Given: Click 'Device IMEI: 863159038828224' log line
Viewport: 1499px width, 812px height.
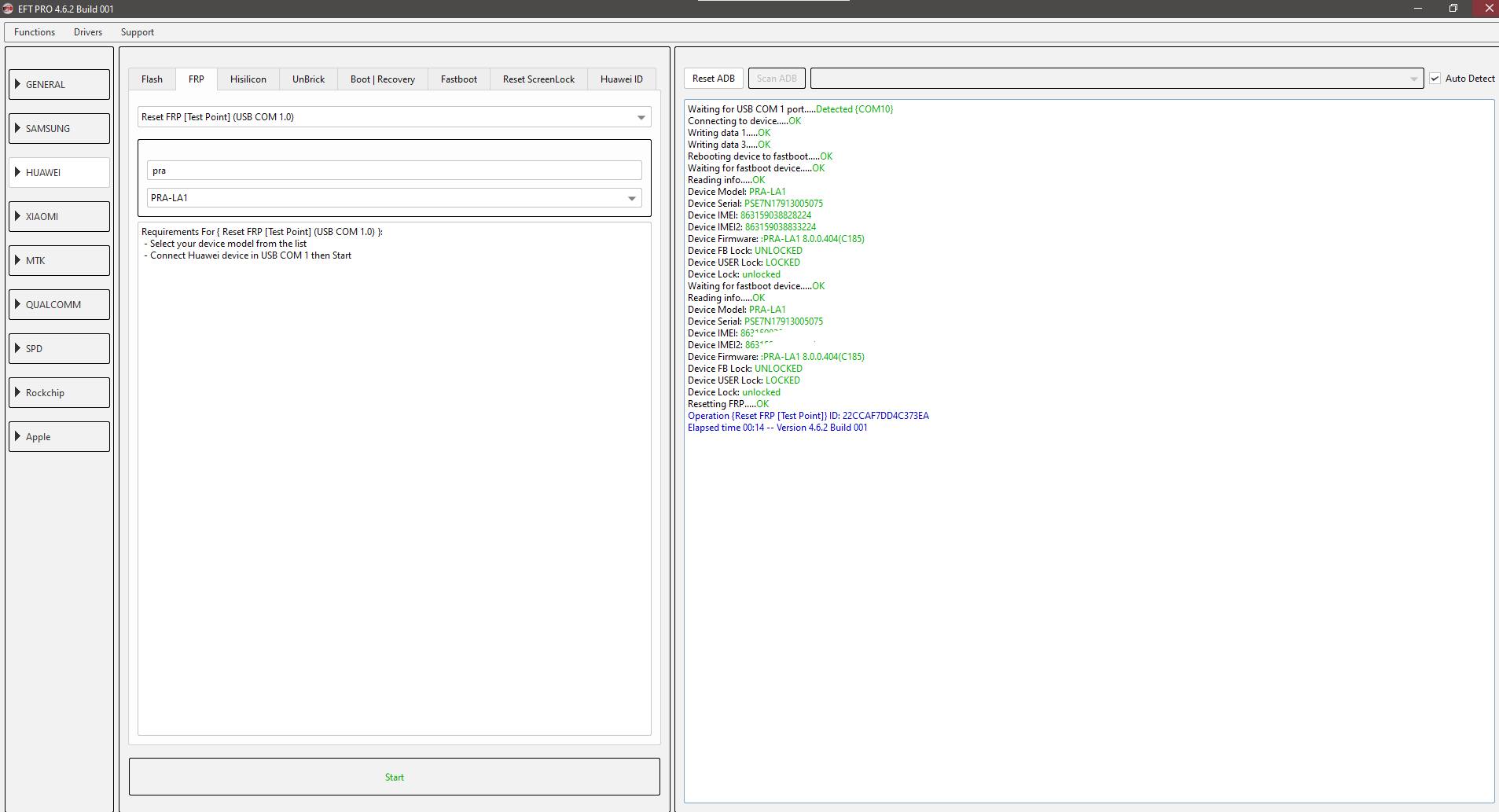Looking at the screenshot, I should 749,215.
